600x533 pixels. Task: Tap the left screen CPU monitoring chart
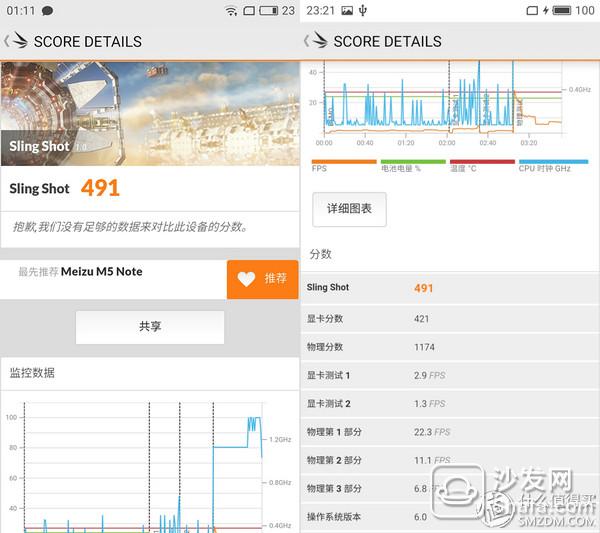(x=149, y=467)
